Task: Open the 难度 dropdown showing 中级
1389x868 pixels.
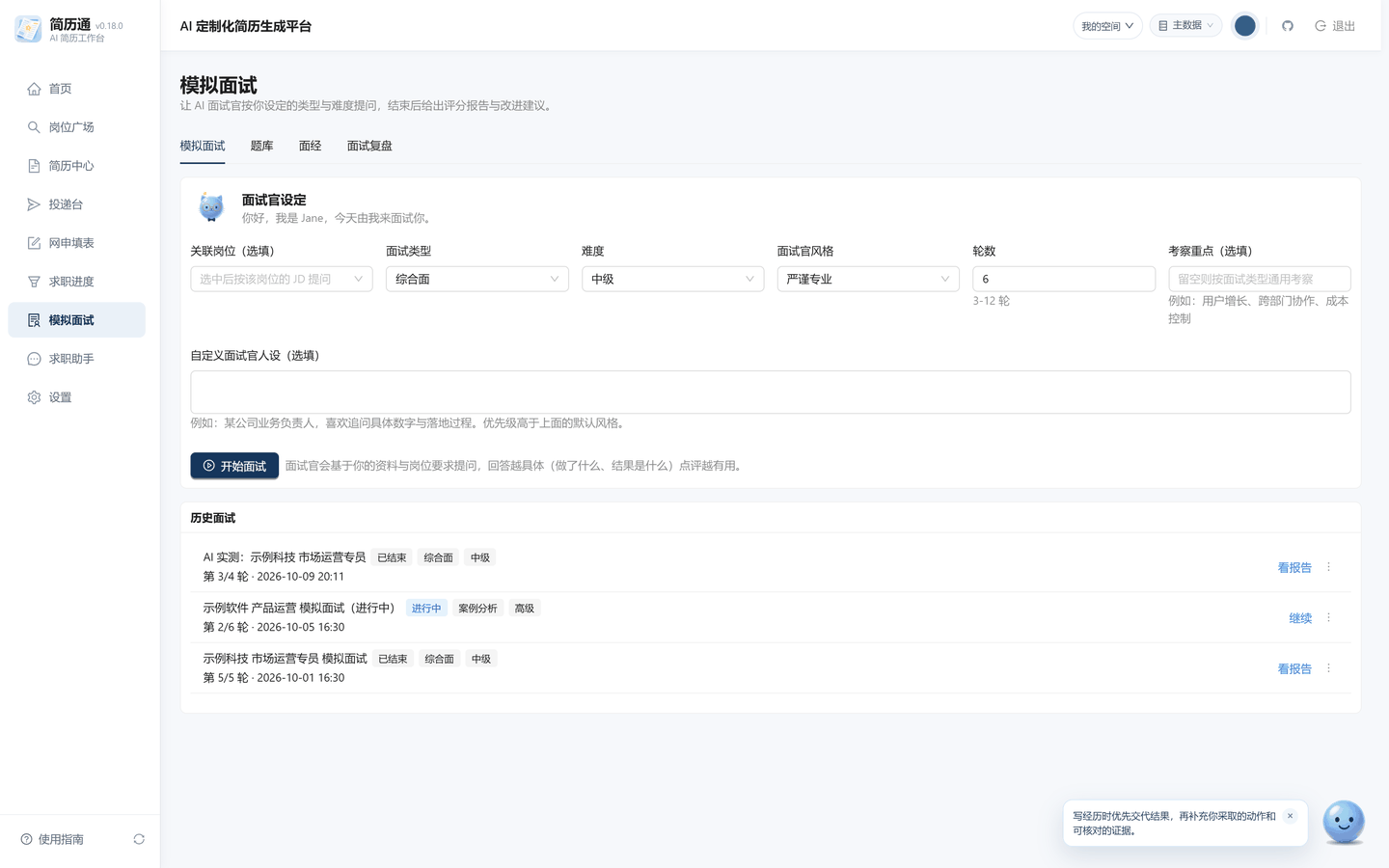Action: pos(673,279)
